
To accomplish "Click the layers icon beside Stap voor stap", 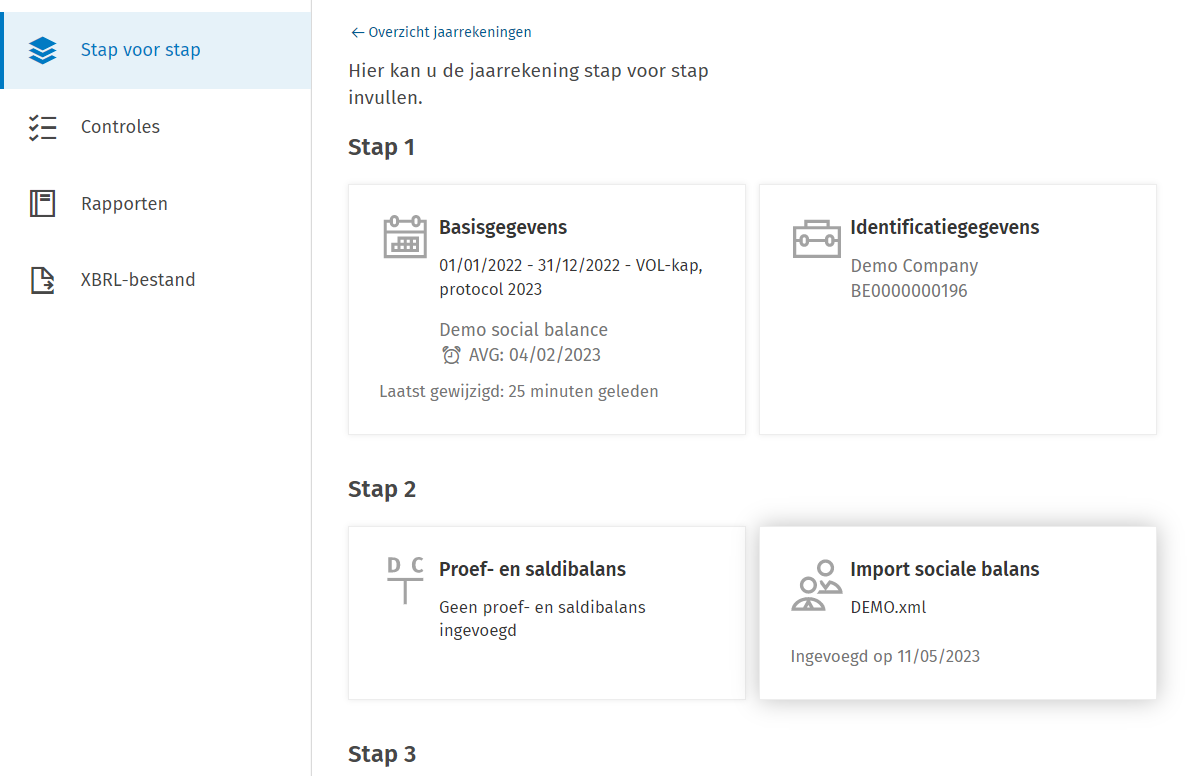I will pyautogui.click(x=43, y=50).
